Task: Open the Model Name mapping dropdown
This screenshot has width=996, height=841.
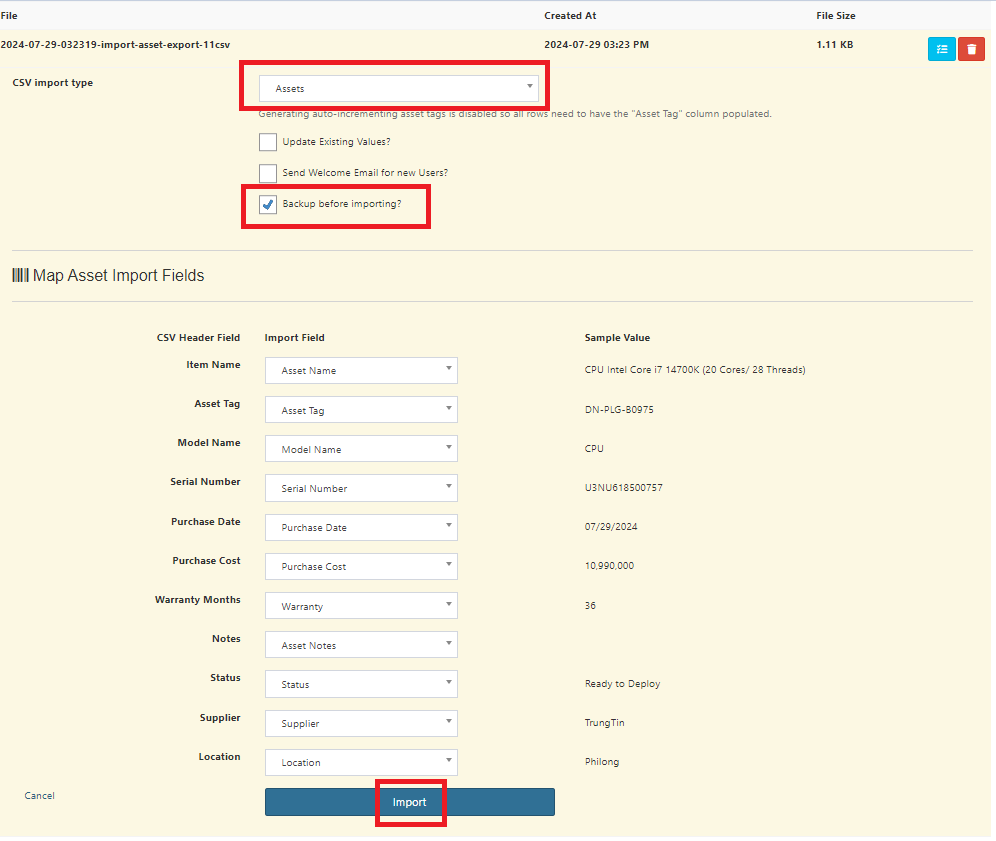Action: tap(361, 449)
